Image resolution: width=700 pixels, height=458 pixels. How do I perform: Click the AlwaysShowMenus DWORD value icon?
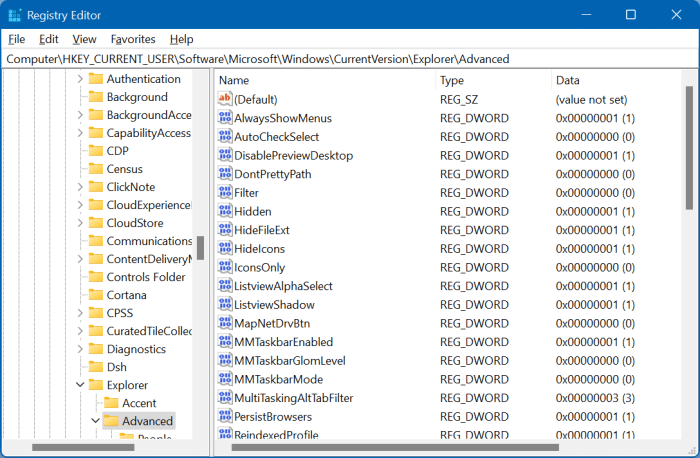click(225, 118)
